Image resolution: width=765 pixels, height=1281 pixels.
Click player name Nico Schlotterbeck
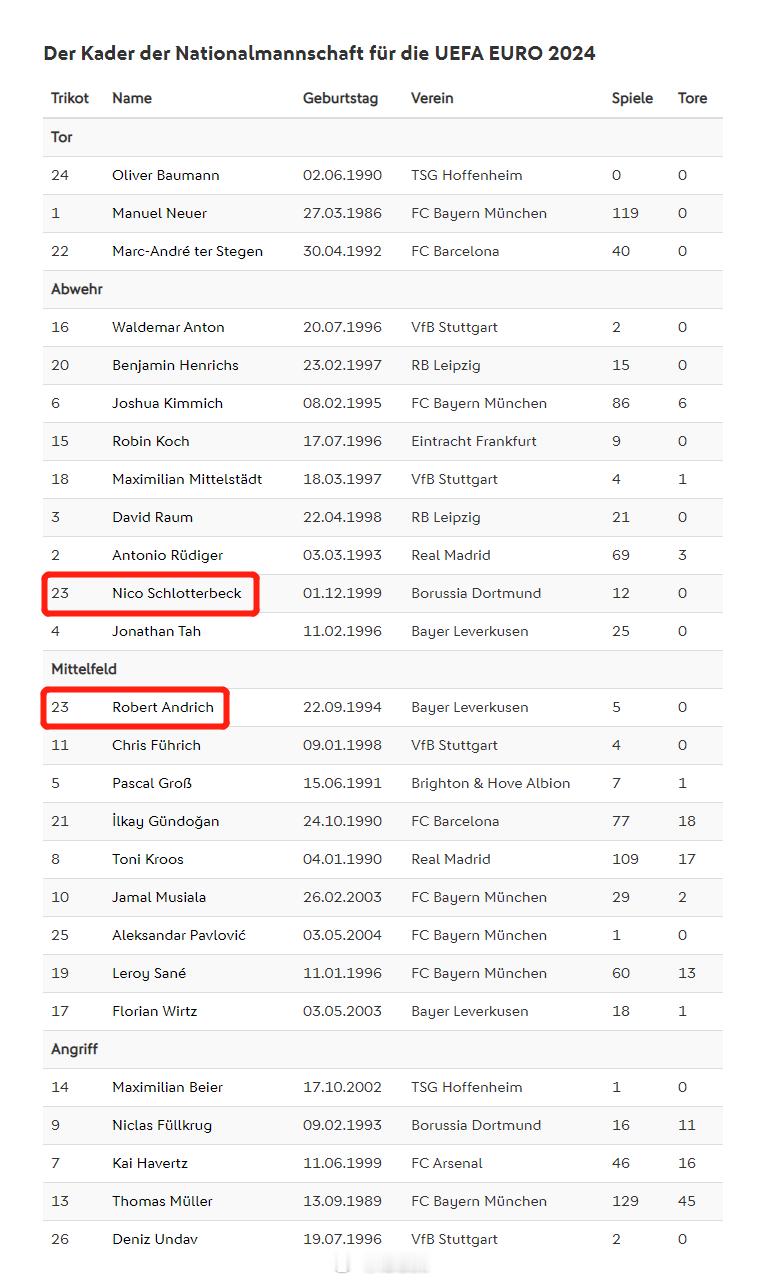[177, 593]
